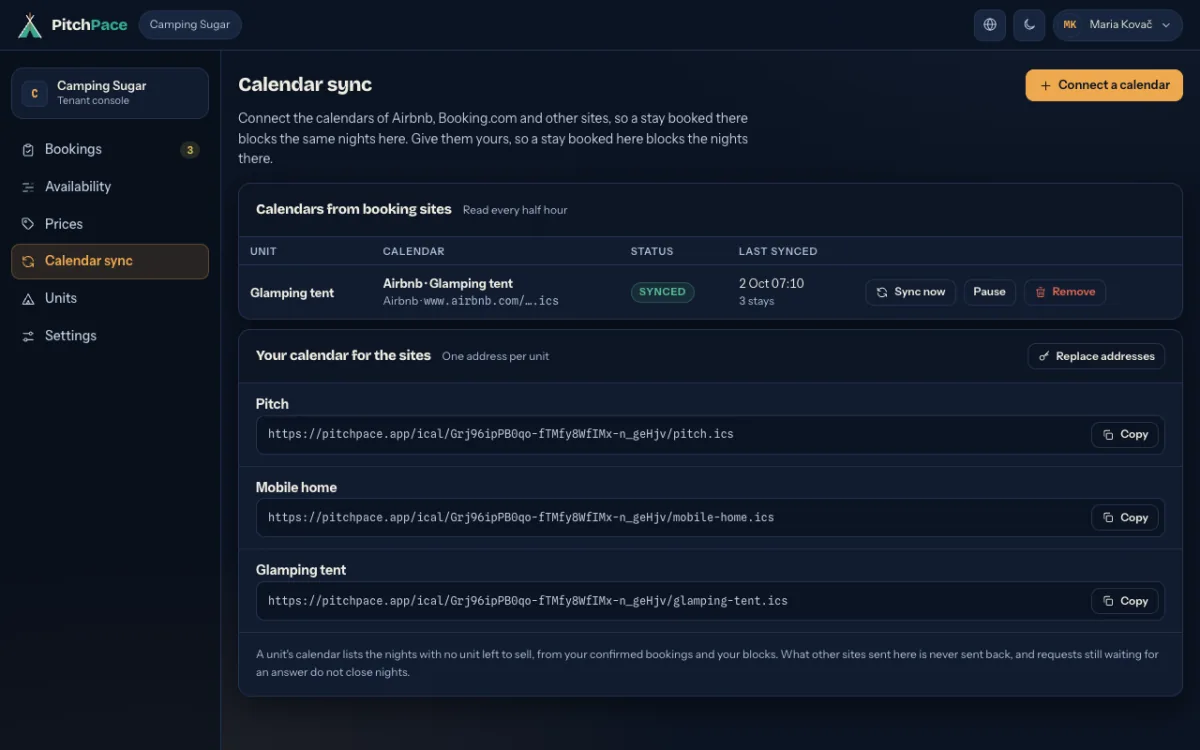Viewport: 1200px width, 750px height.
Task: Copy the Glamping tent calendar address
Action: point(1125,601)
